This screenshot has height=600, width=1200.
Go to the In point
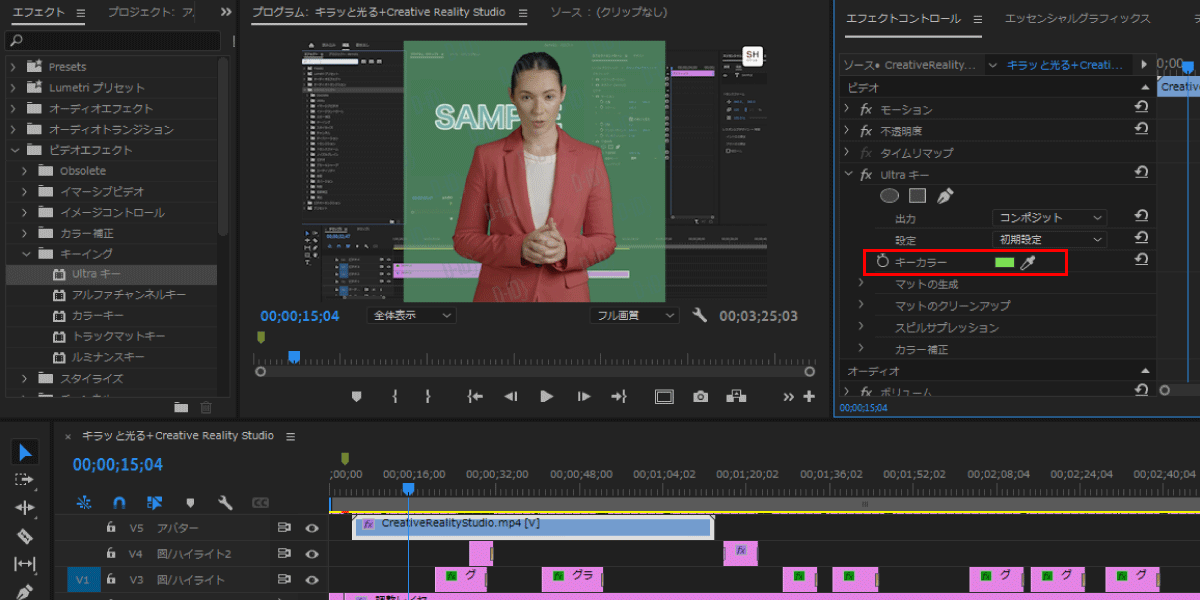coord(476,397)
